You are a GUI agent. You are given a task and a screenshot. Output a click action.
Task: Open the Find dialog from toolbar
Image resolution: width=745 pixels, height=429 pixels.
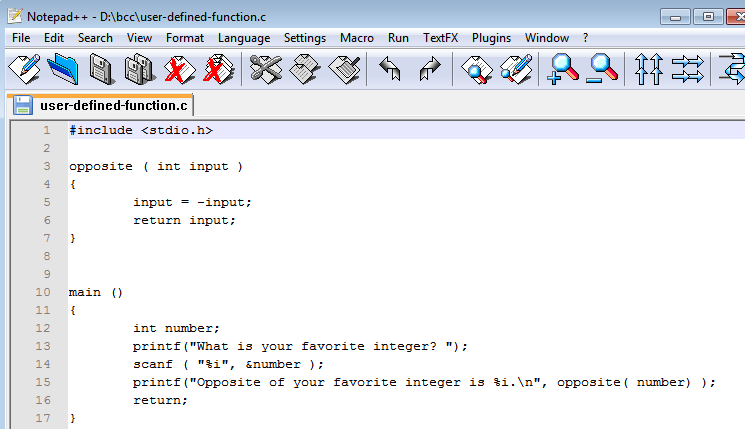(476, 69)
